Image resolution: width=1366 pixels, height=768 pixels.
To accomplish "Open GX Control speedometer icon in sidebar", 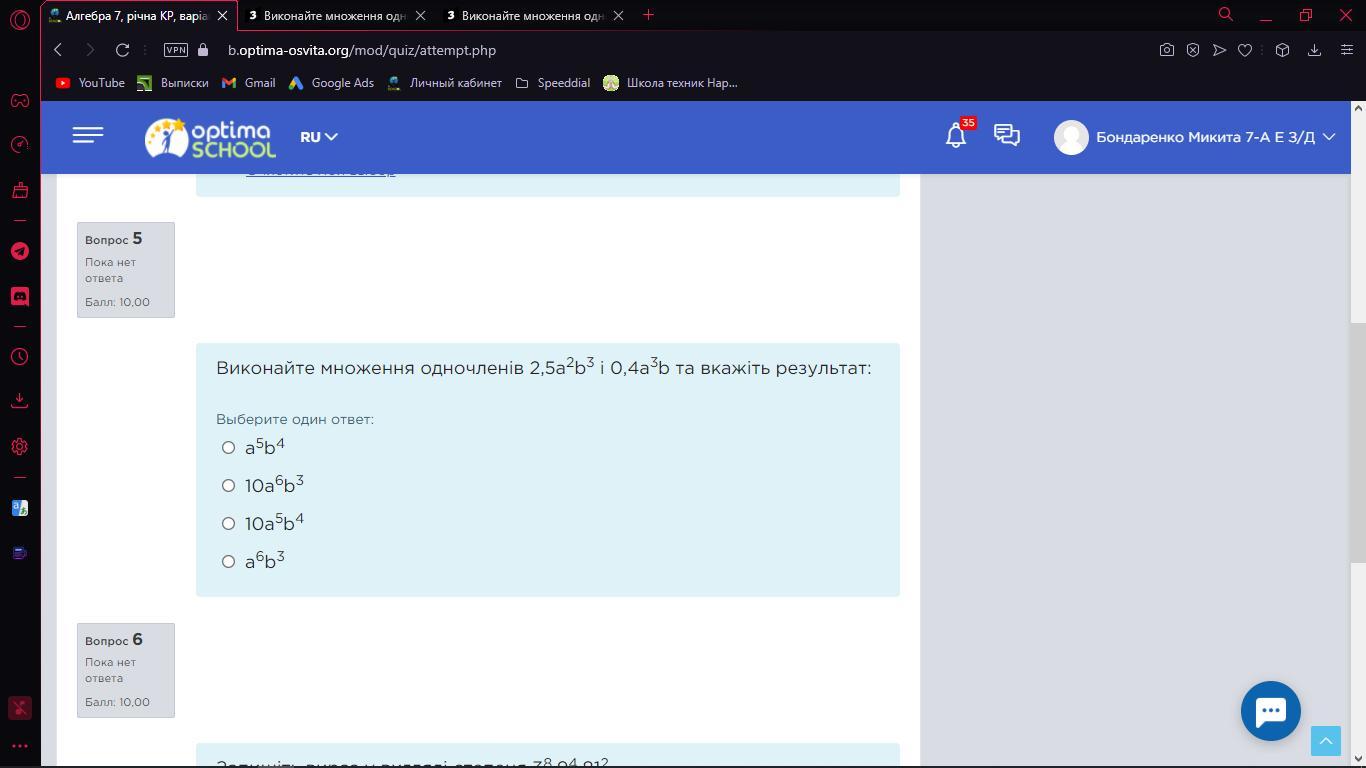I will 20,145.
